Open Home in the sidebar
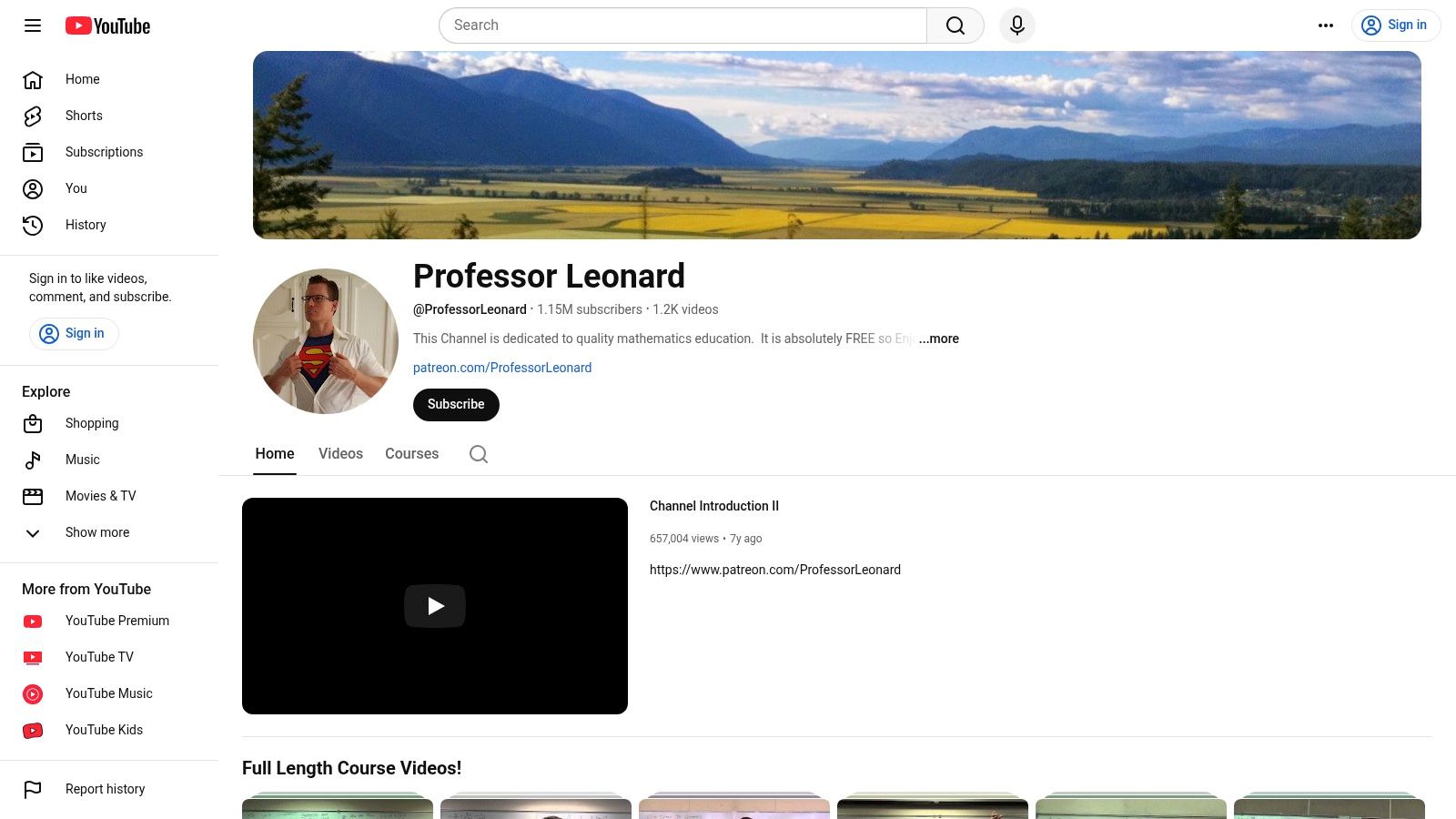This screenshot has height=819, width=1456. (109, 80)
